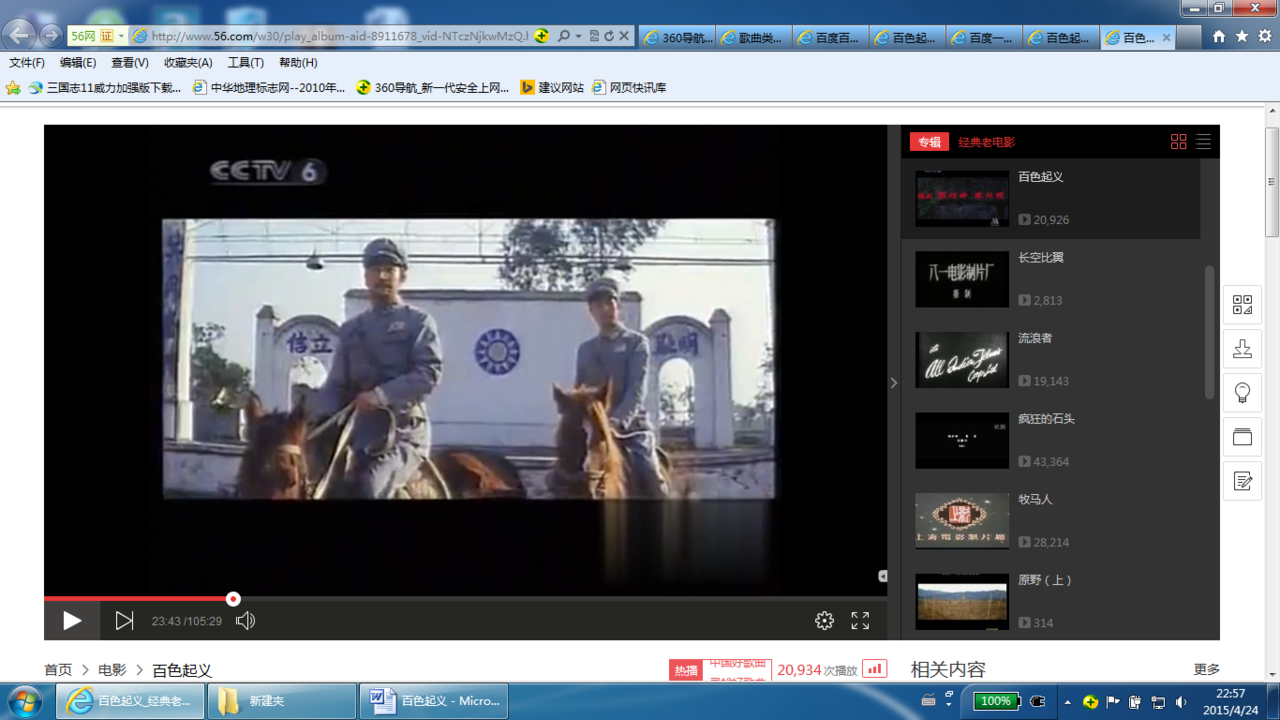
Task: Go forward with browser forward arrow
Action: pos(51,36)
